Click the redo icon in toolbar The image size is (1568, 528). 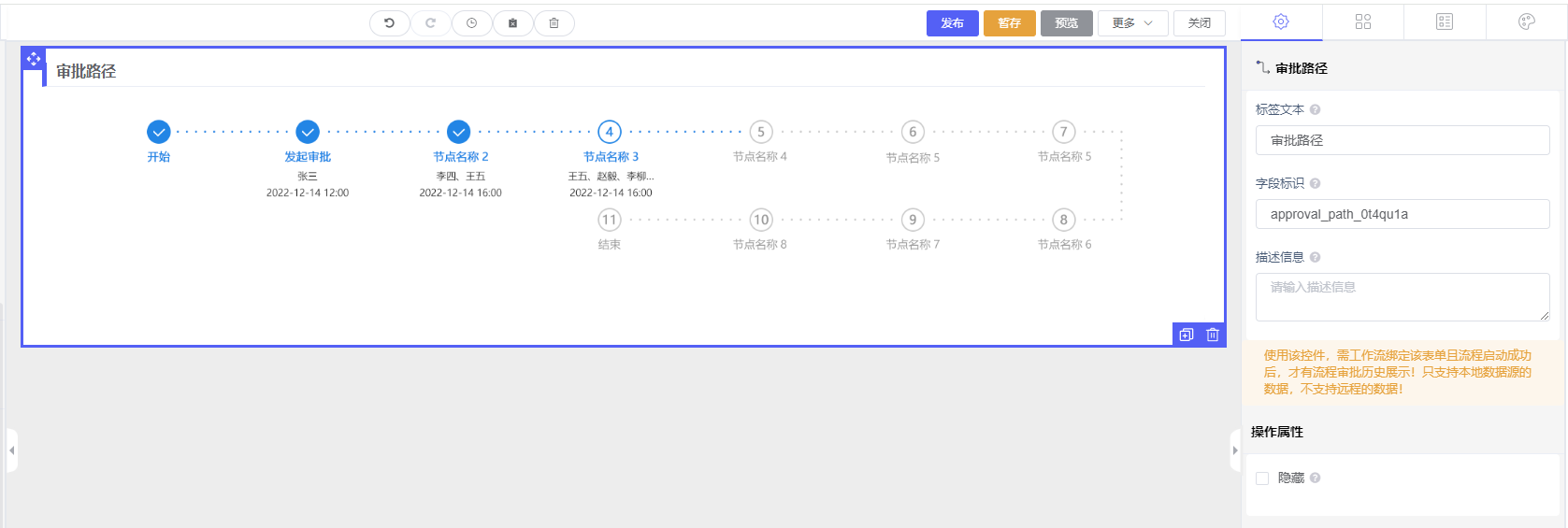pos(430,23)
